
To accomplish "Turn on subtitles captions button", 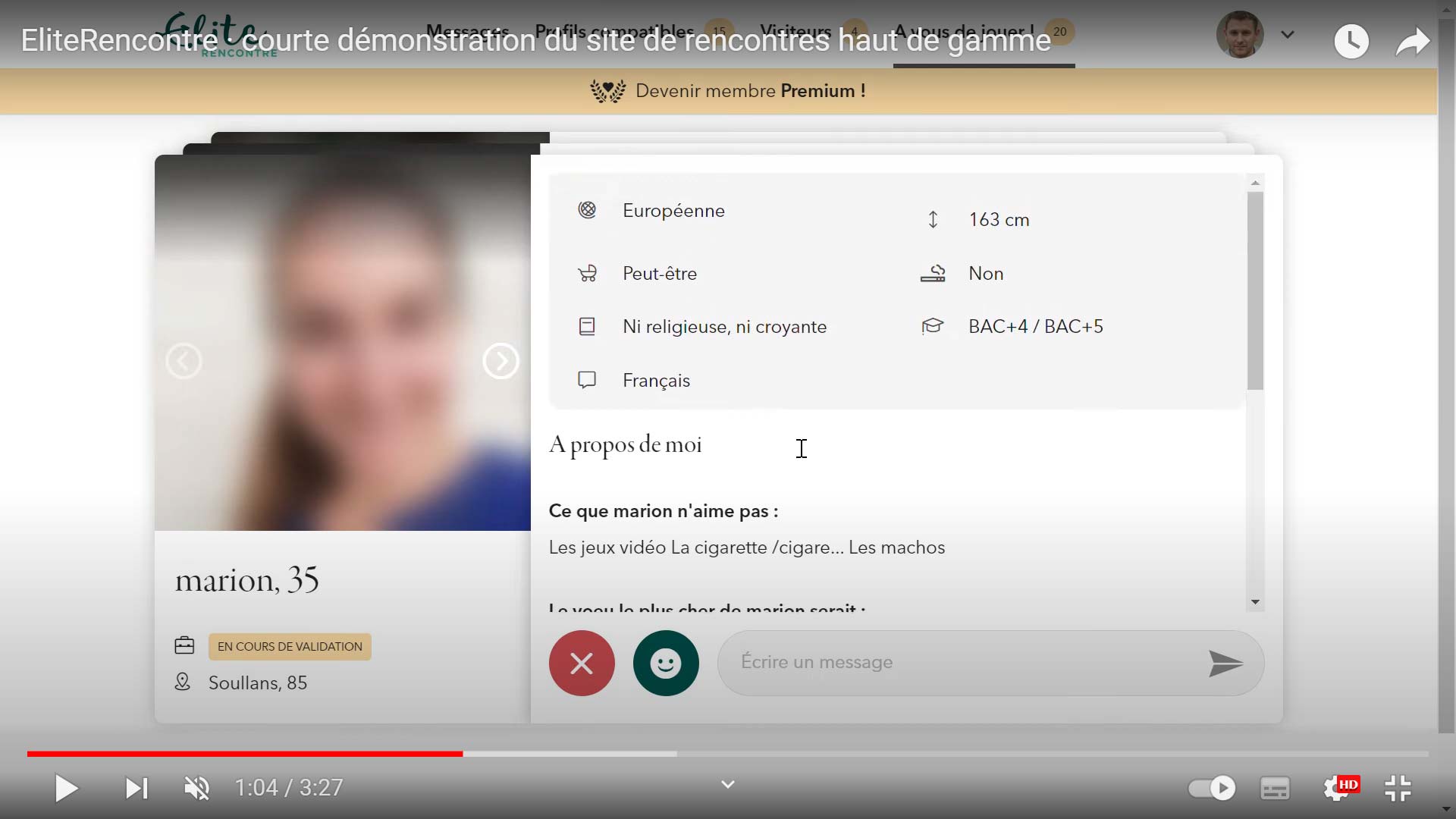I will pos(1275,789).
